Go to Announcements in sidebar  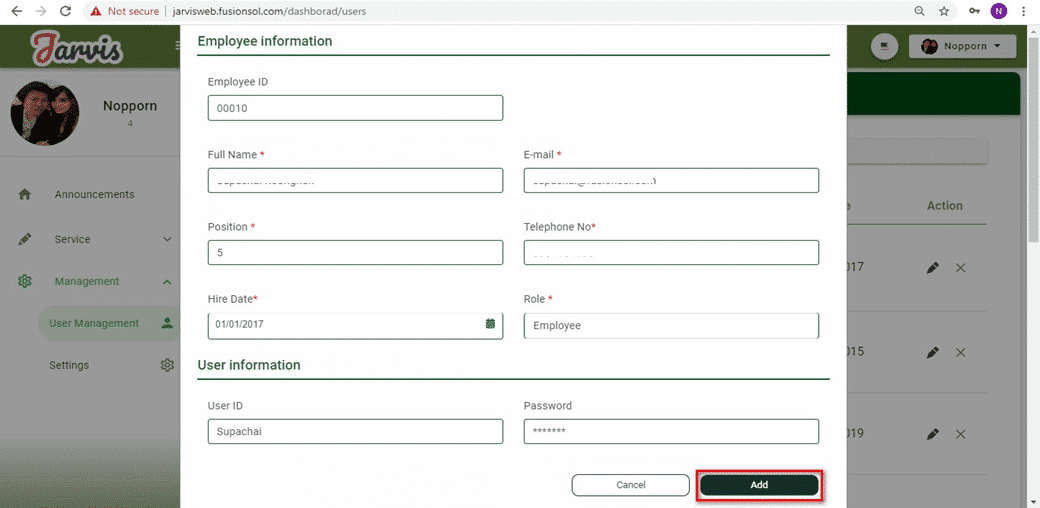(x=94, y=195)
